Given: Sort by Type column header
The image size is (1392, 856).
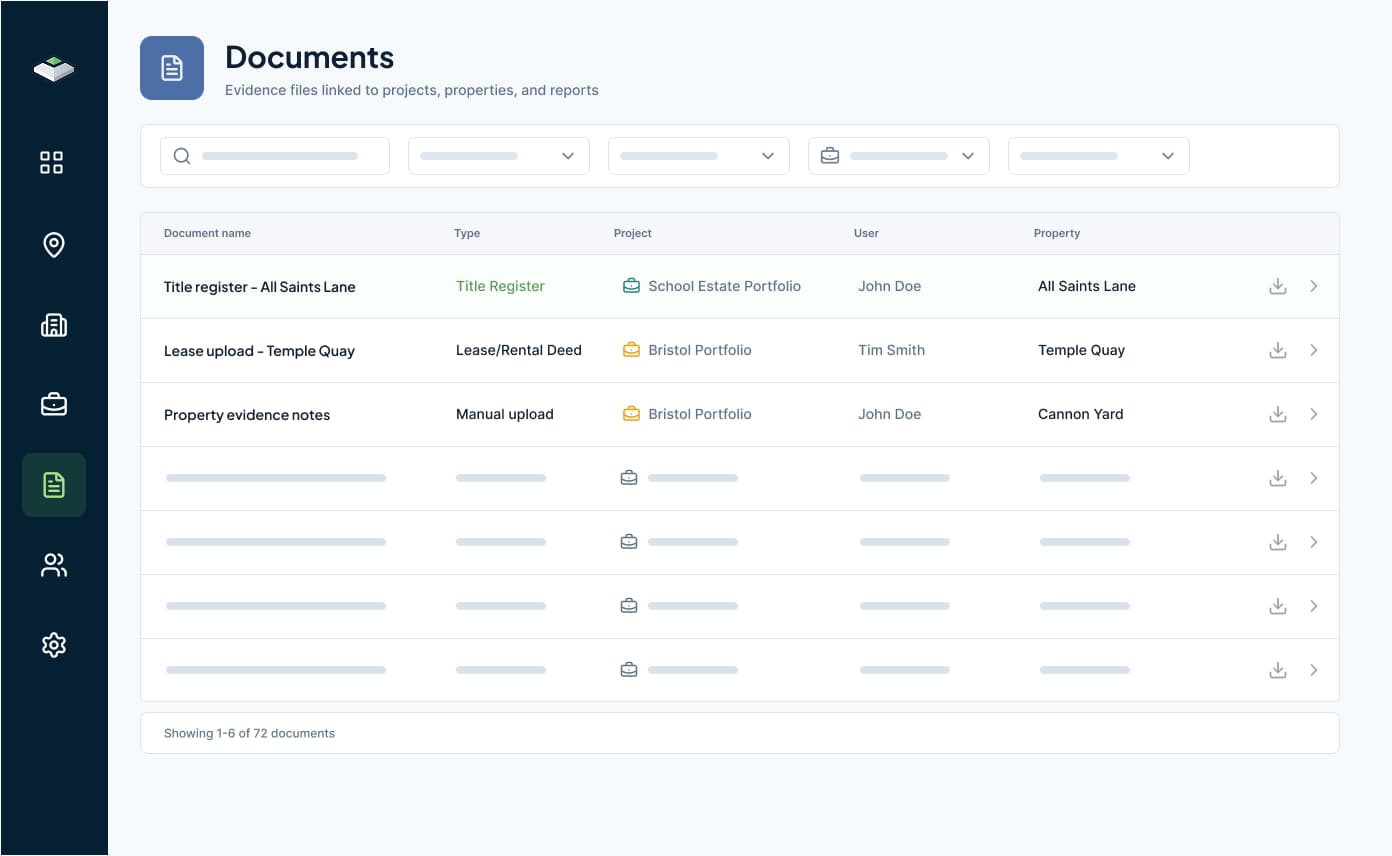Looking at the screenshot, I should (x=467, y=233).
